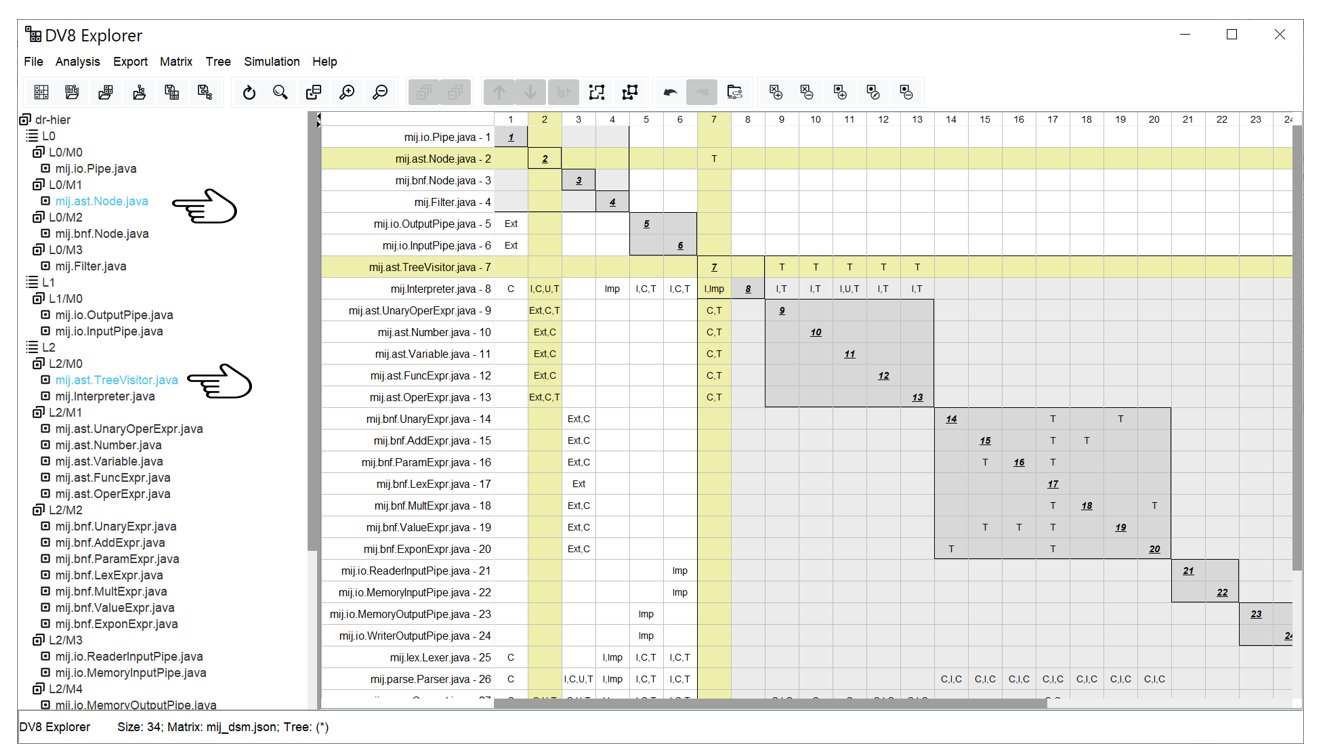Click the tree panel vertical scrollbar
1328x756 pixels.
coord(313,330)
